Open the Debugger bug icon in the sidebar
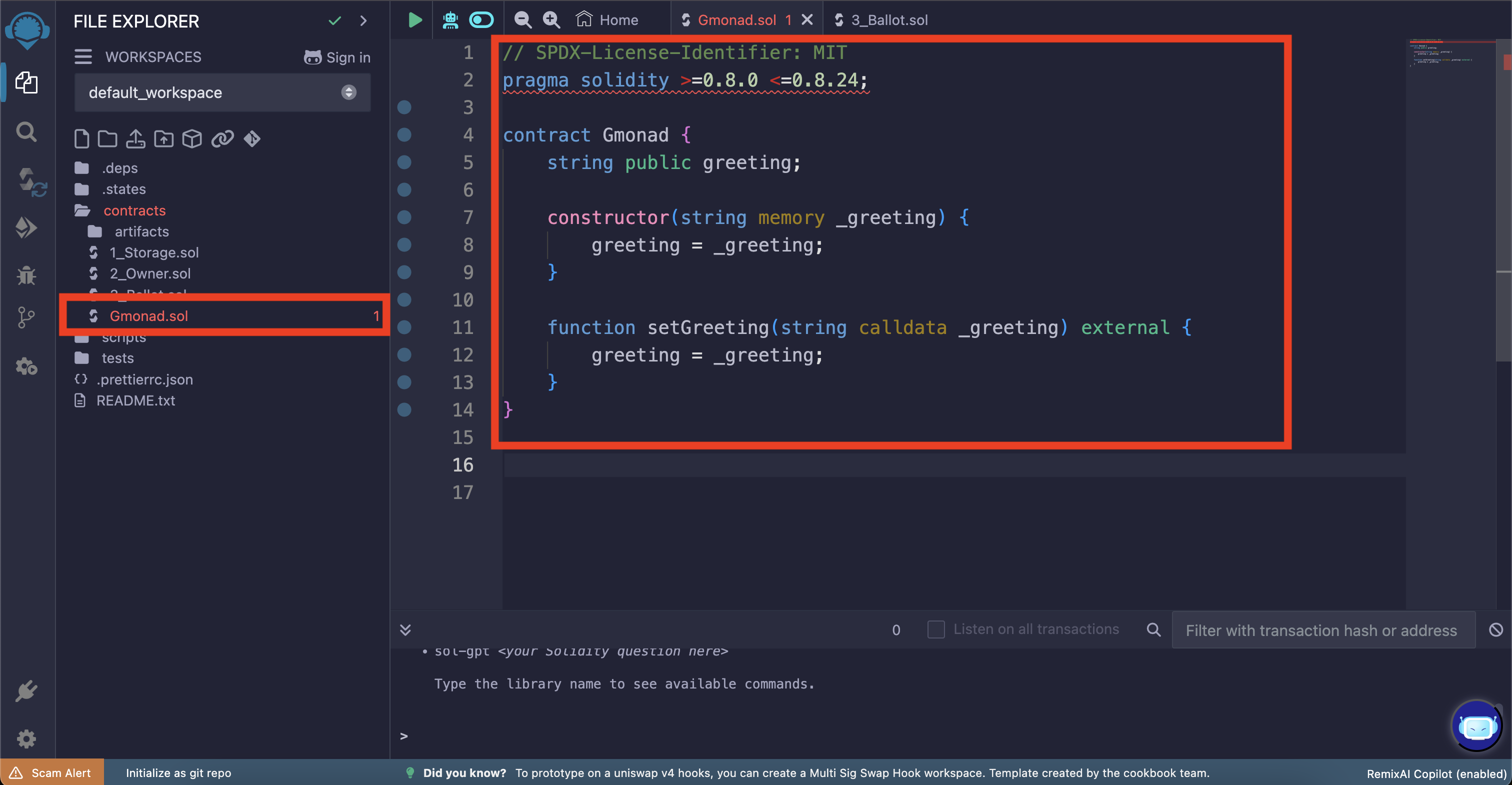This screenshot has width=1512, height=785. pos(26,275)
